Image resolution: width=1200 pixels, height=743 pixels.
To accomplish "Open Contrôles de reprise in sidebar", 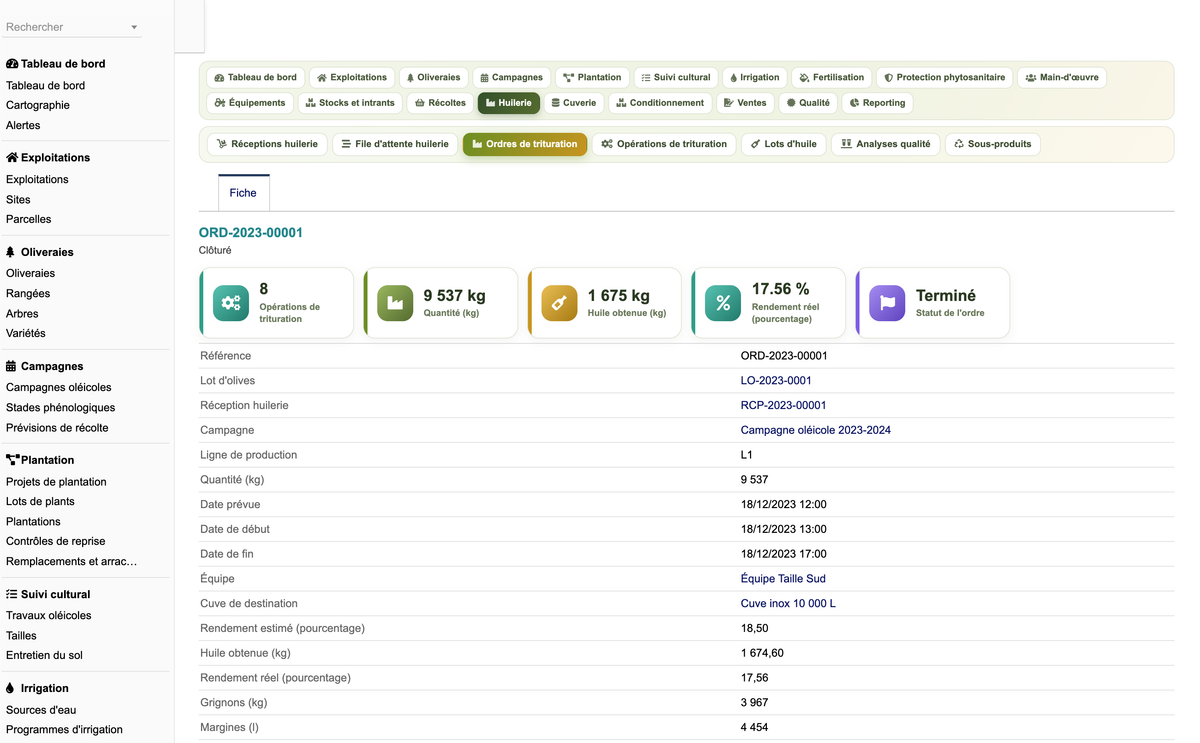I will [x=56, y=541].
